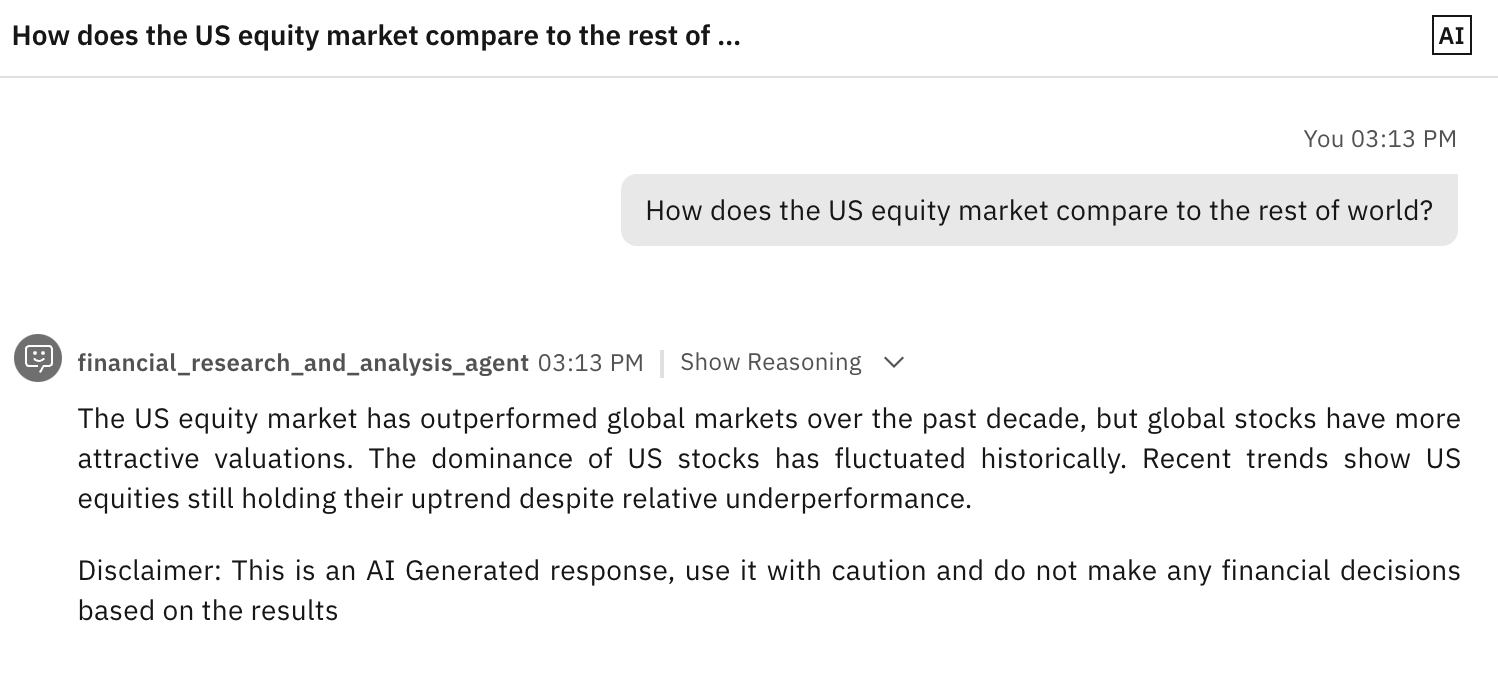Click the word 'Disclaimer:' in the response
The height and width of the screenshot is (688, 1498).
point(150,571)
